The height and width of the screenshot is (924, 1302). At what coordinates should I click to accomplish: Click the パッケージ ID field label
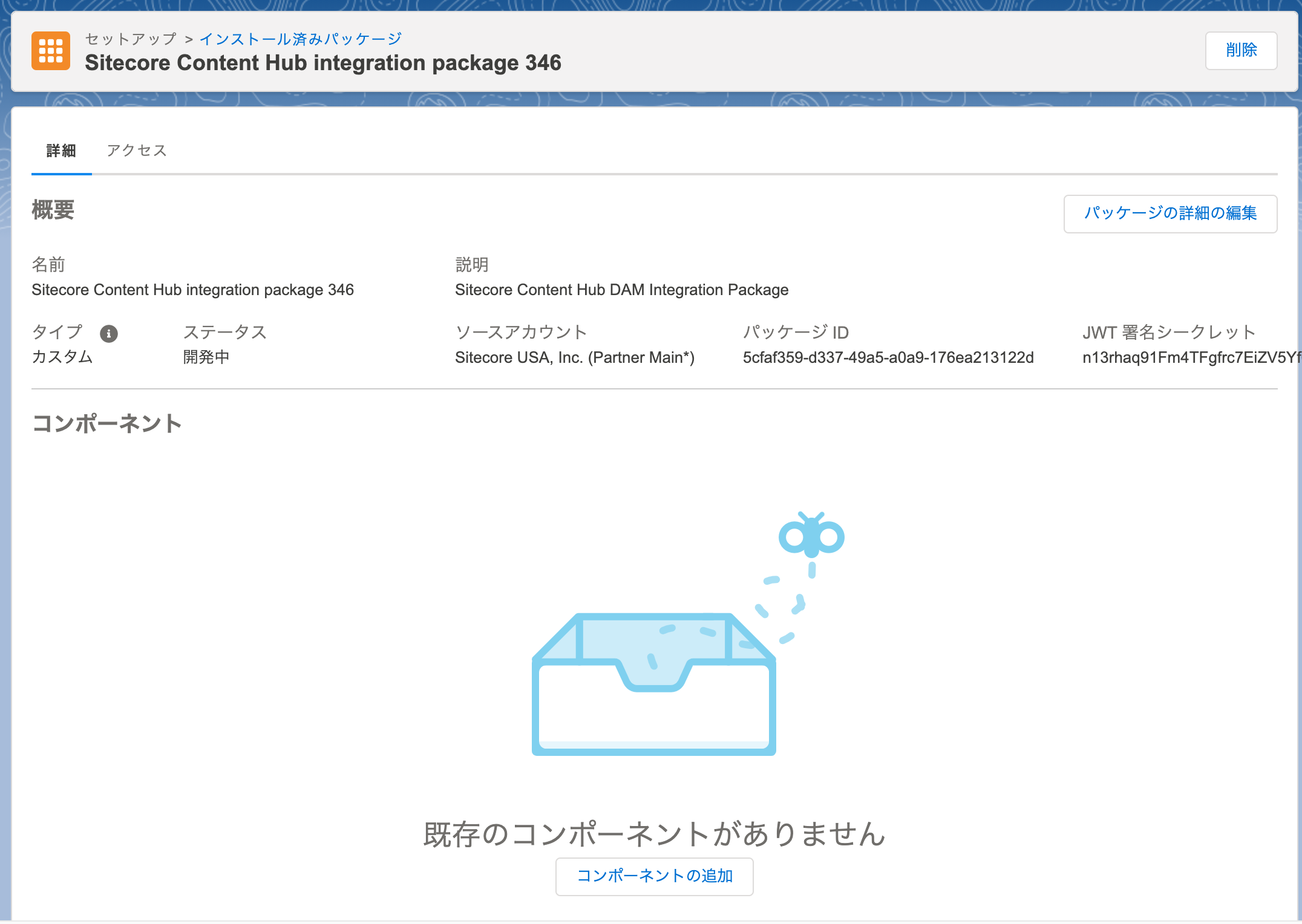[x=796, y=332]
